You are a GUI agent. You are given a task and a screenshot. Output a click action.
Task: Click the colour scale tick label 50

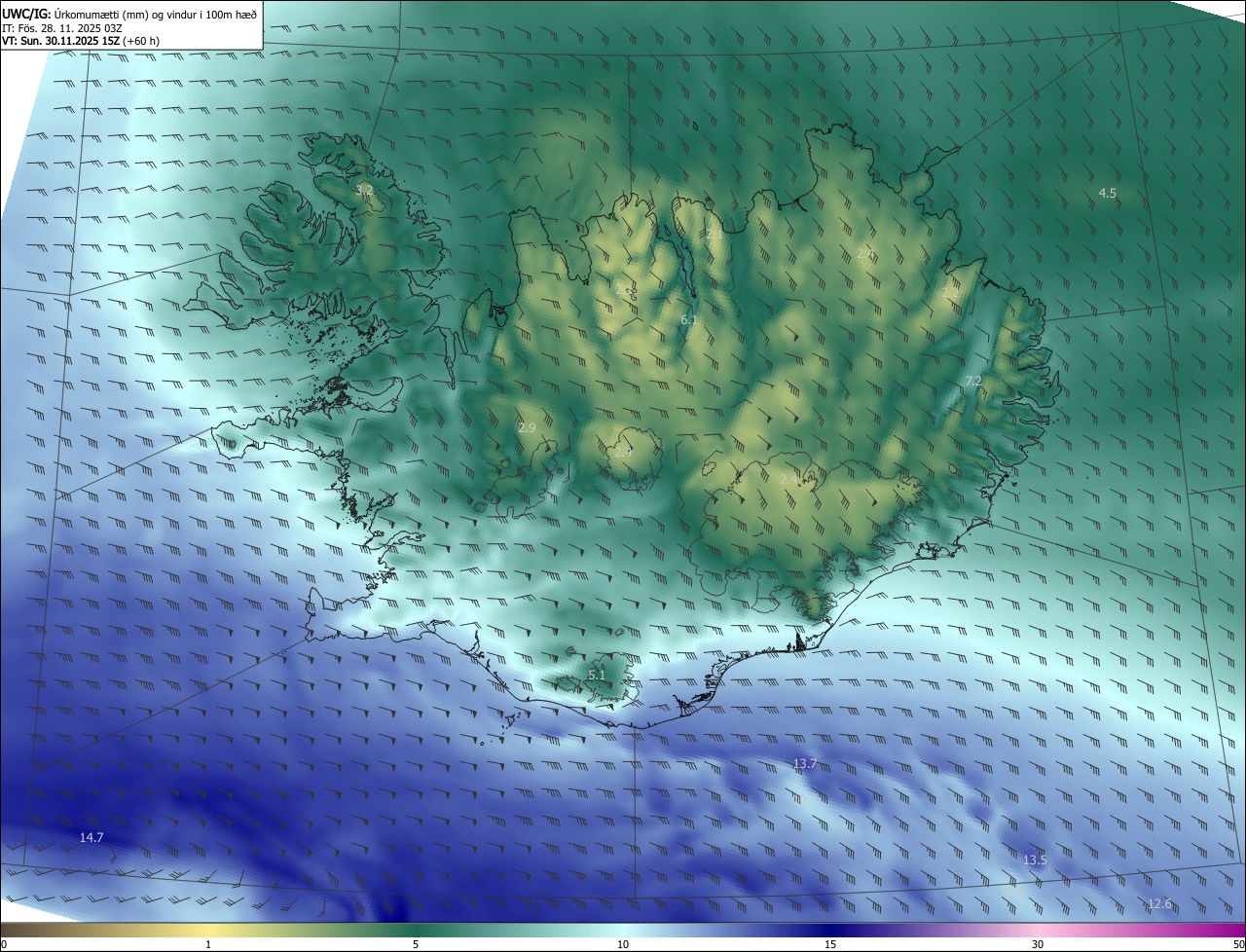1237,944
